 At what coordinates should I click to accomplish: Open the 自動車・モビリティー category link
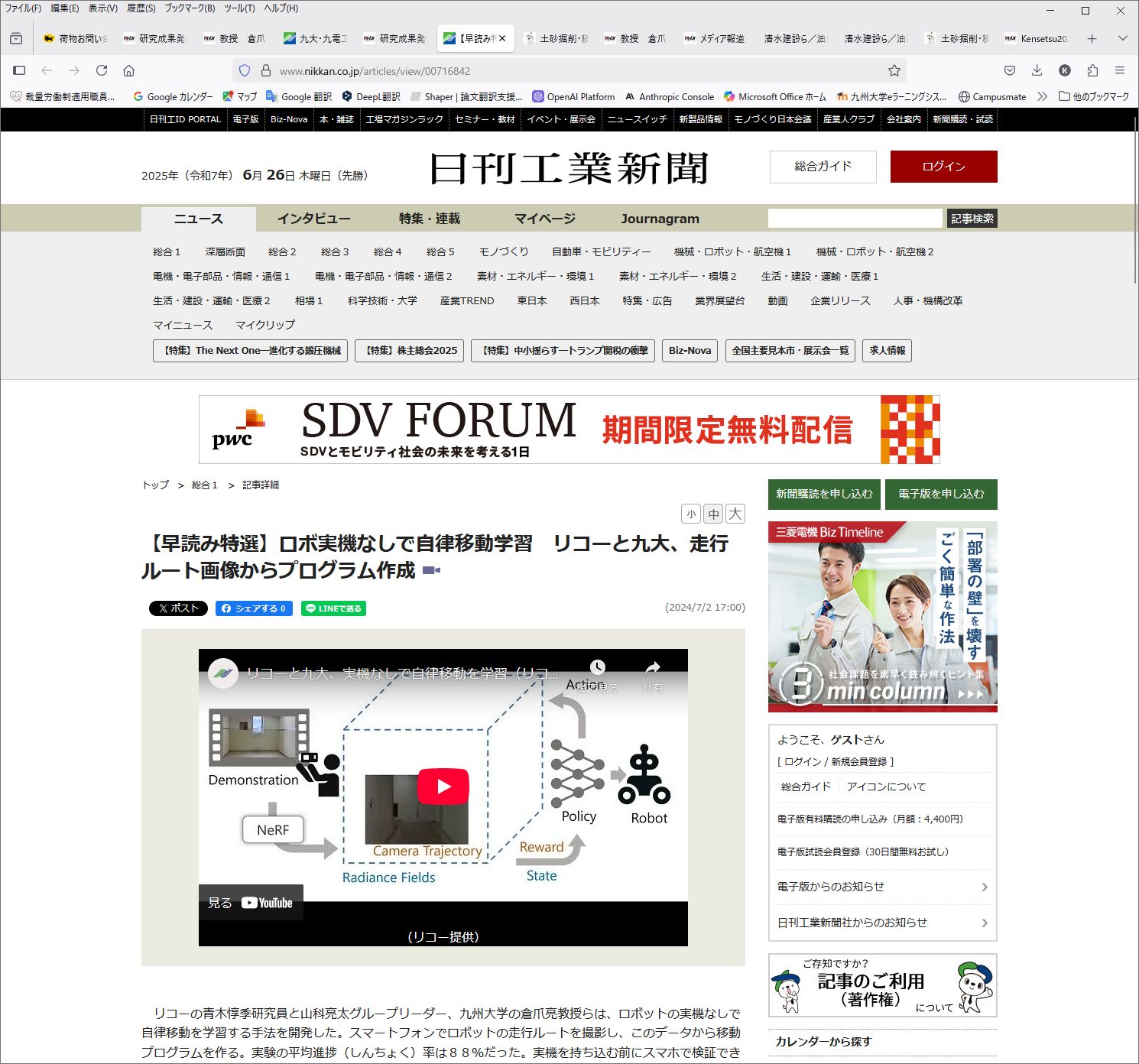pyautogui.click(x=601, y=251)
